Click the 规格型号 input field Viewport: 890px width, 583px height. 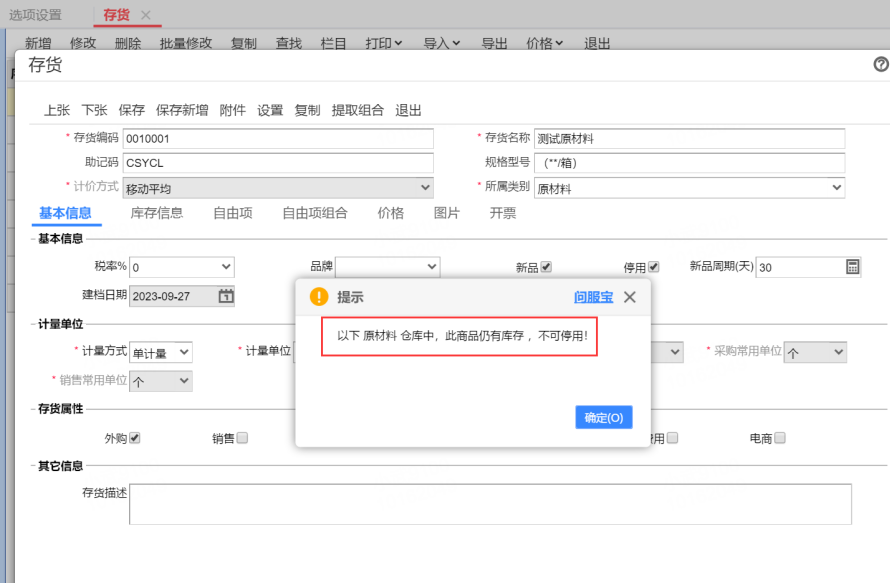(690, 163)
